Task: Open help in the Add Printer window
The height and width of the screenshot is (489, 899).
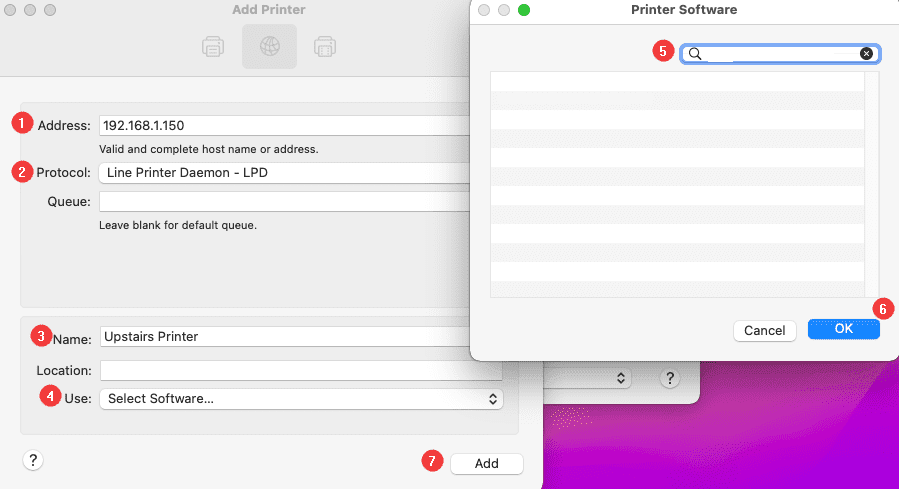Action: tap(33, 460)
